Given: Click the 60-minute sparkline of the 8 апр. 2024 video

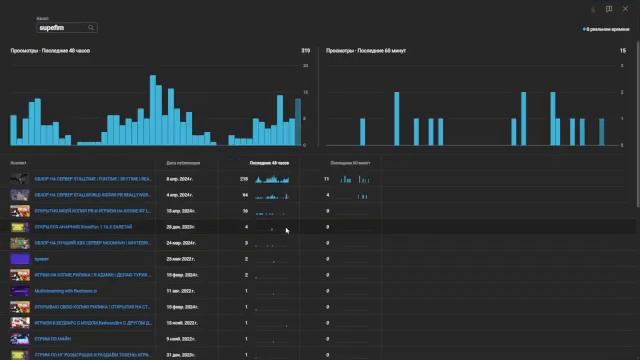Looking at the screenshot, I should coord(355,179).
